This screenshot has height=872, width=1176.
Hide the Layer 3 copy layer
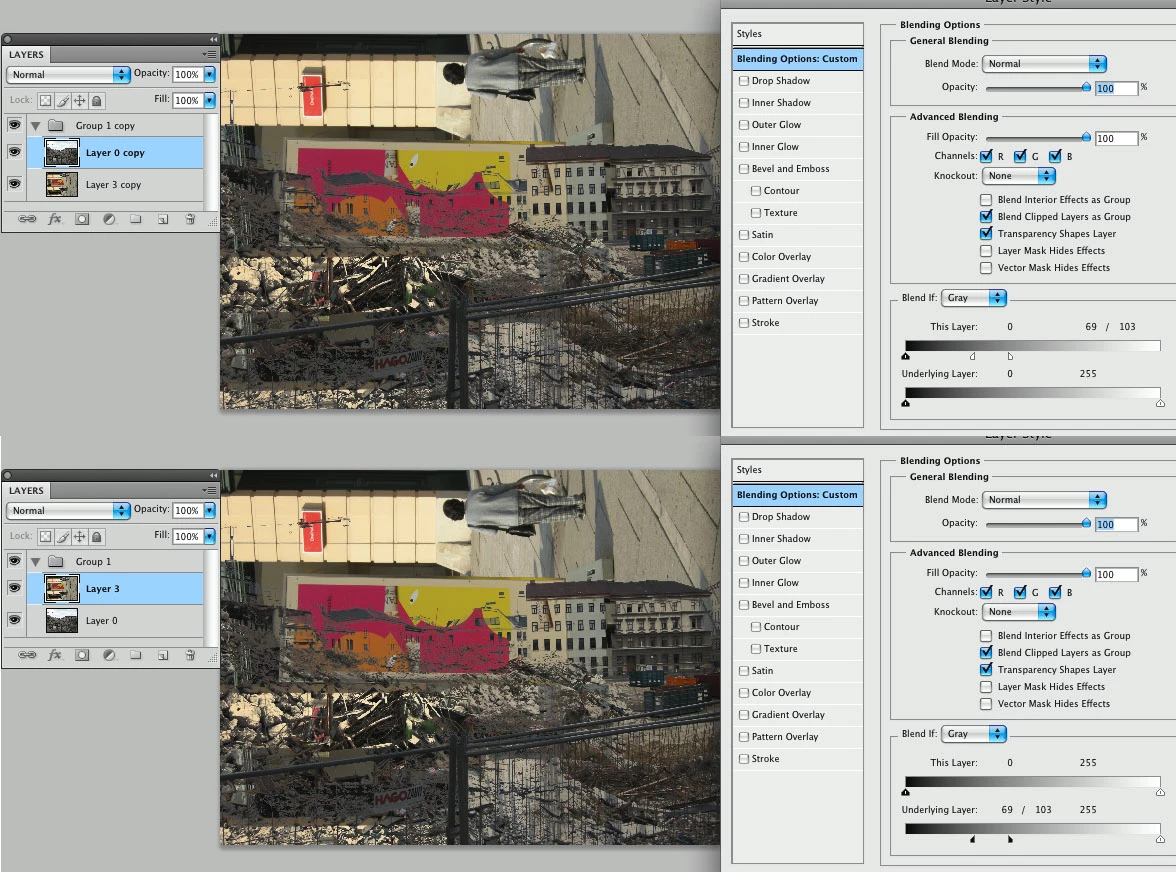(x=14, y=183)
